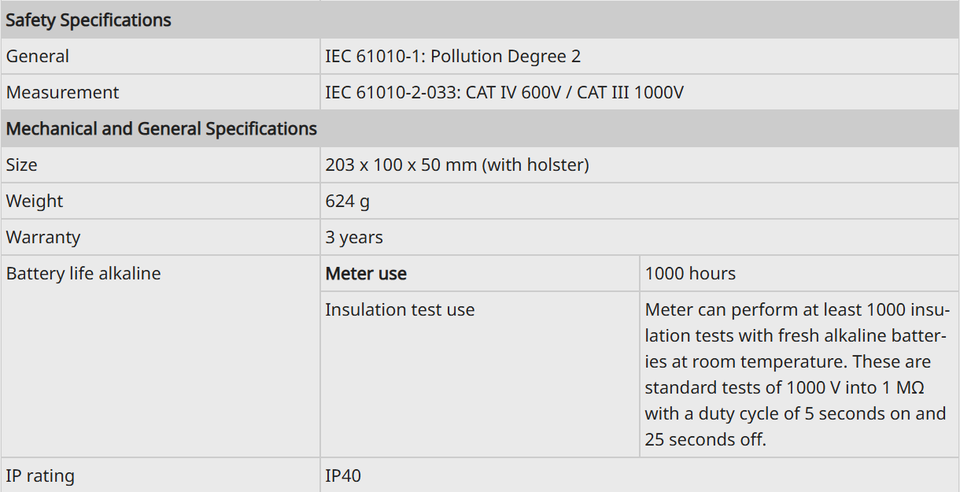Select the IP40 value cell
This screenshot has height=492, width=960.
pyautogui.click(x=639, y=475)
